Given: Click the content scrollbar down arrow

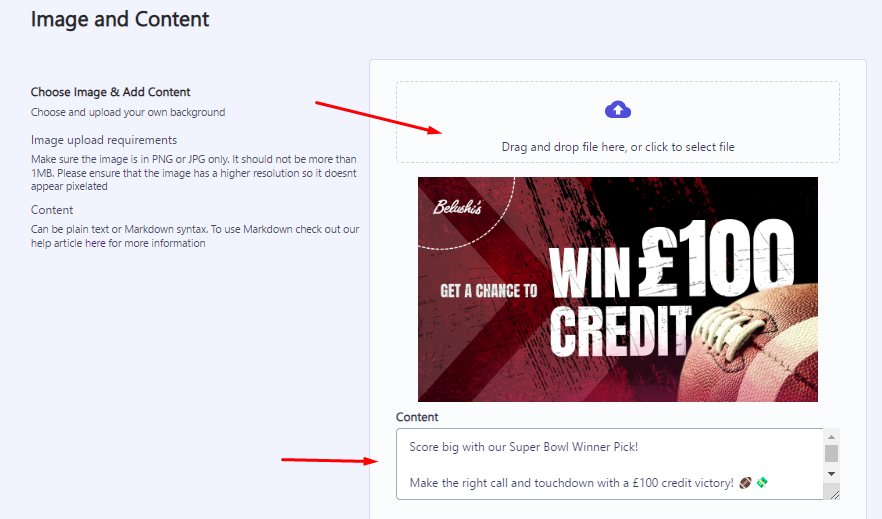Looking at the screenshot, I should coord(831,474).
